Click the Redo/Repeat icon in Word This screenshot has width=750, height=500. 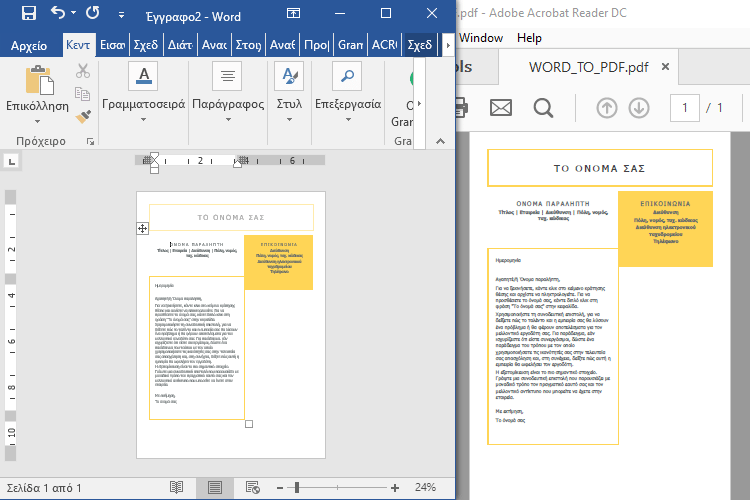pos(93,14)
